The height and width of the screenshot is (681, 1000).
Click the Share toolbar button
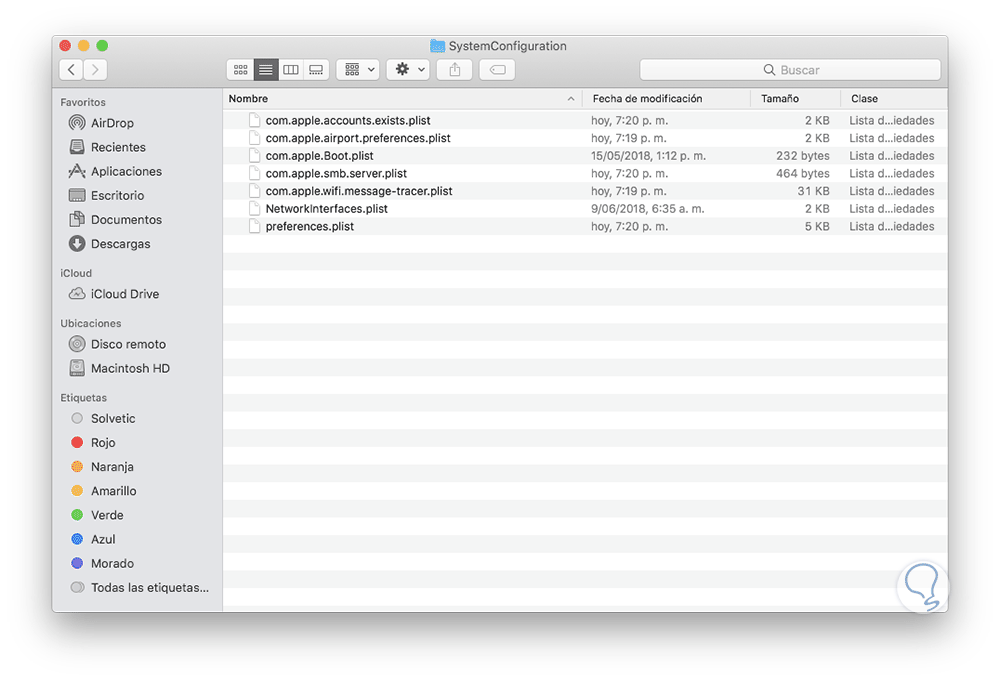click(x=455, y=70)
